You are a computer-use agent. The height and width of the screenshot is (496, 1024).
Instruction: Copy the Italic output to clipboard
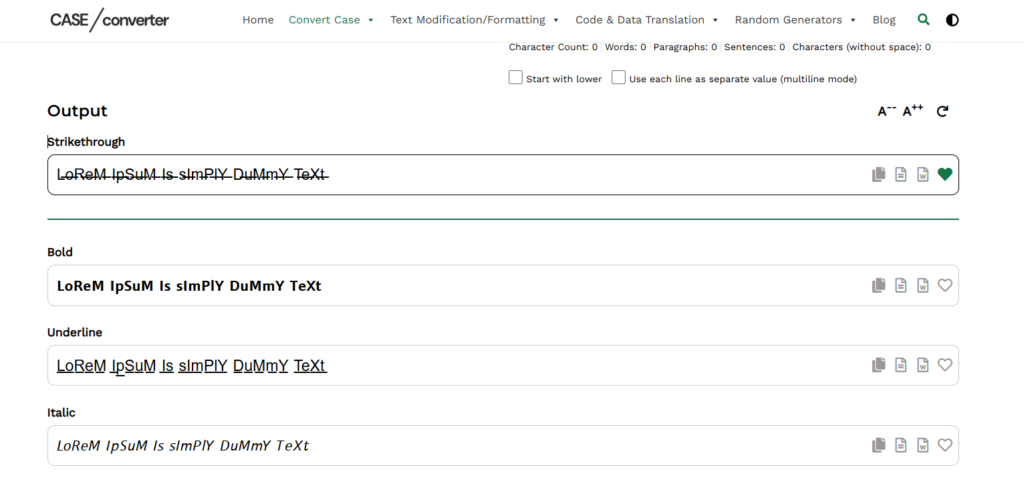tap(879, 445)
